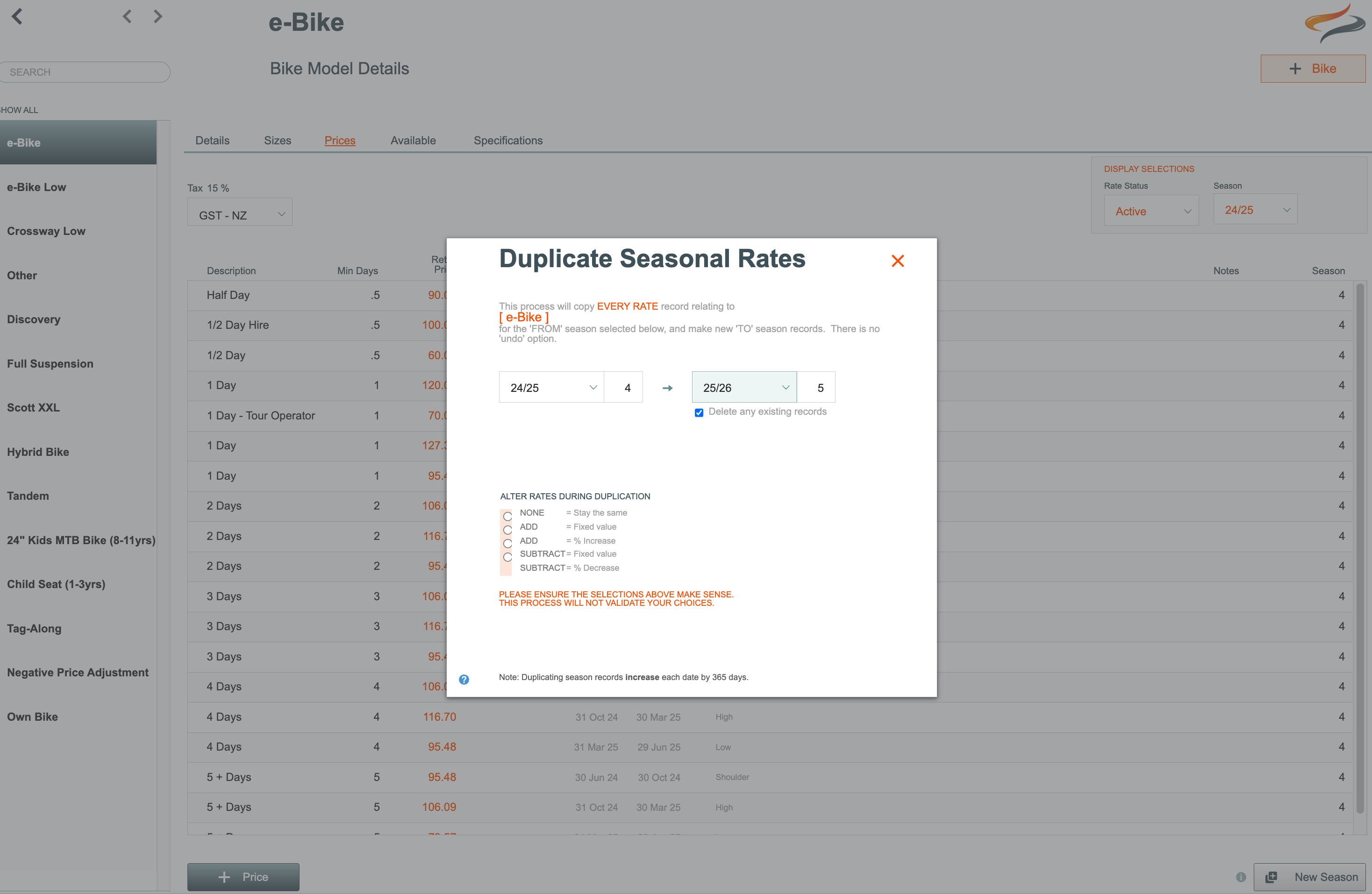Click the 30 Jun 24 start date
This screenshot has height=894, width=1372.
click(596, 777)
